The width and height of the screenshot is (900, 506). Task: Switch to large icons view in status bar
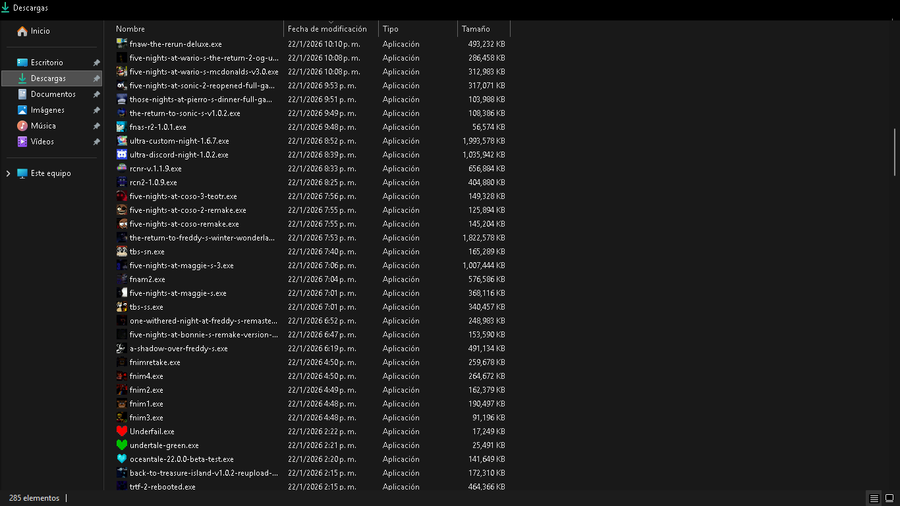point(889,498)
